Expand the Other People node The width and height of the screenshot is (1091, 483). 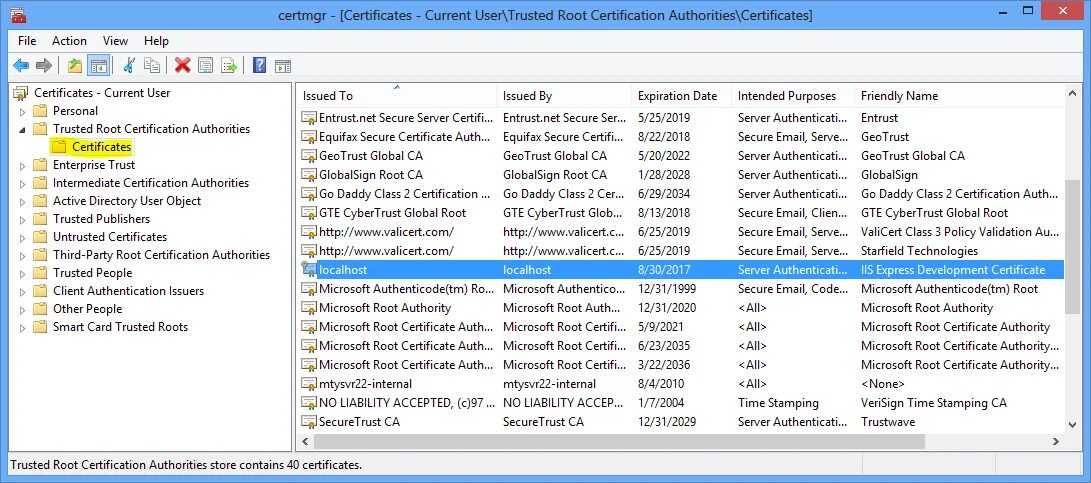(22, 310)
